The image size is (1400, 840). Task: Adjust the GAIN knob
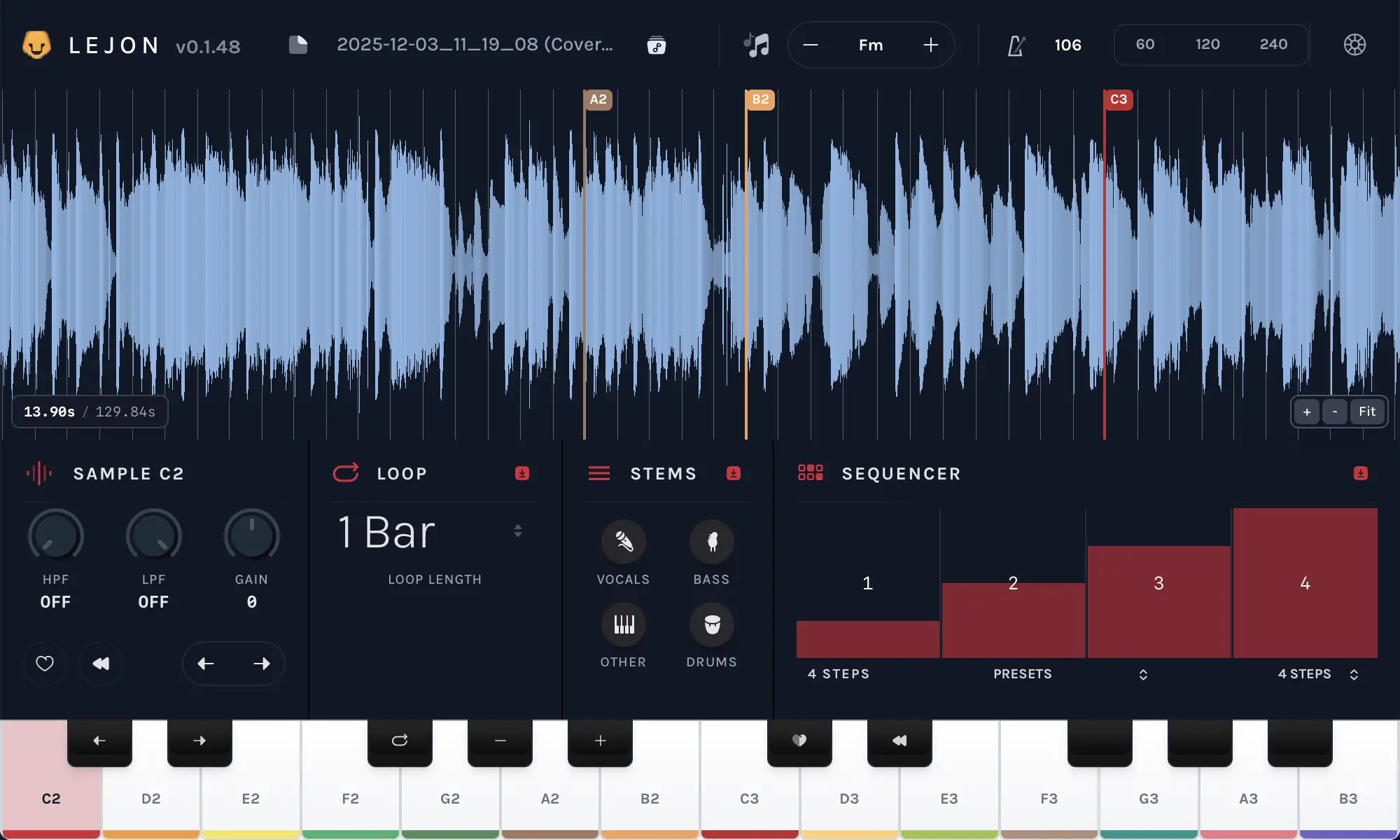click(251, 535)
